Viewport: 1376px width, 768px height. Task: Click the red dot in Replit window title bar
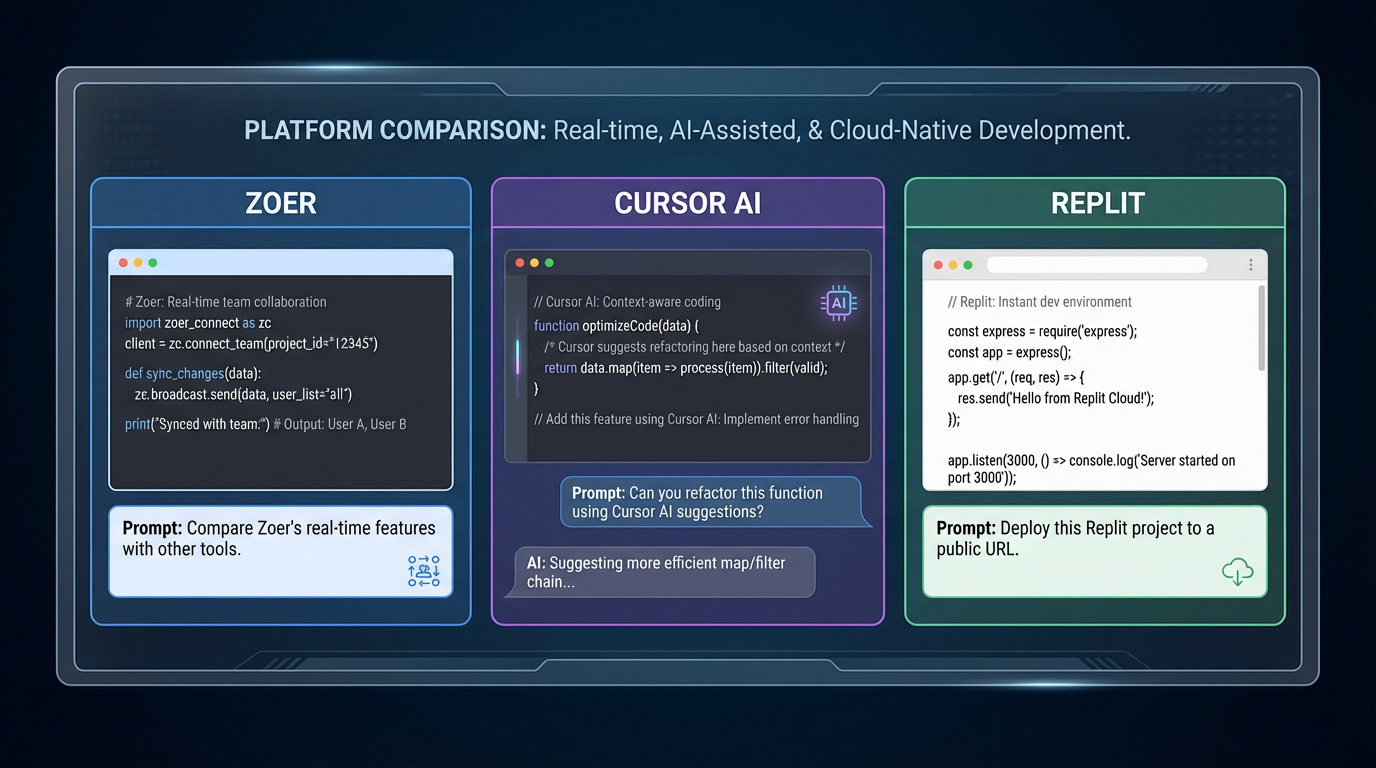pyautogui.click(x=937, y=264)
